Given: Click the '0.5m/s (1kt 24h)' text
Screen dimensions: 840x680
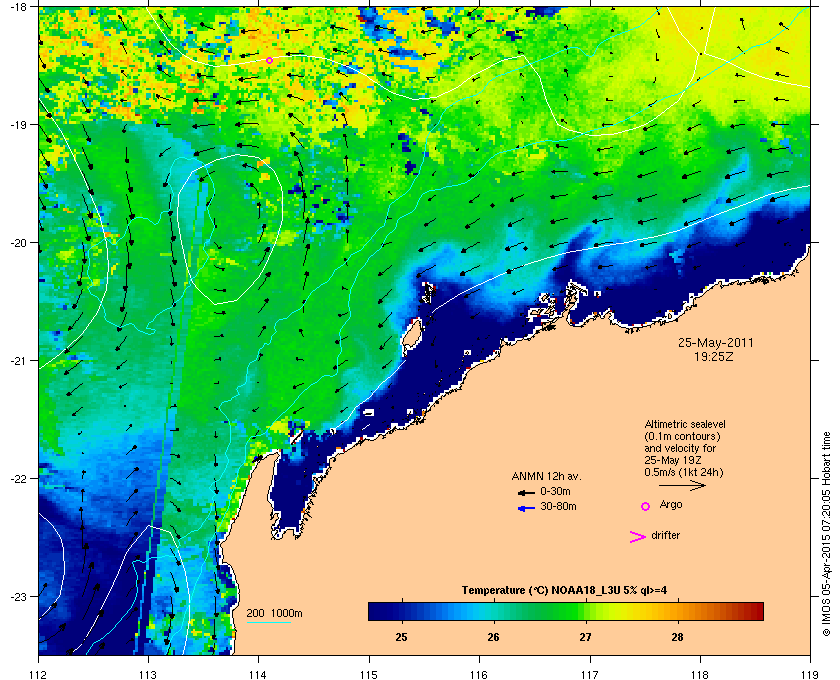Looking at the screenshot, I should point(684,472).
